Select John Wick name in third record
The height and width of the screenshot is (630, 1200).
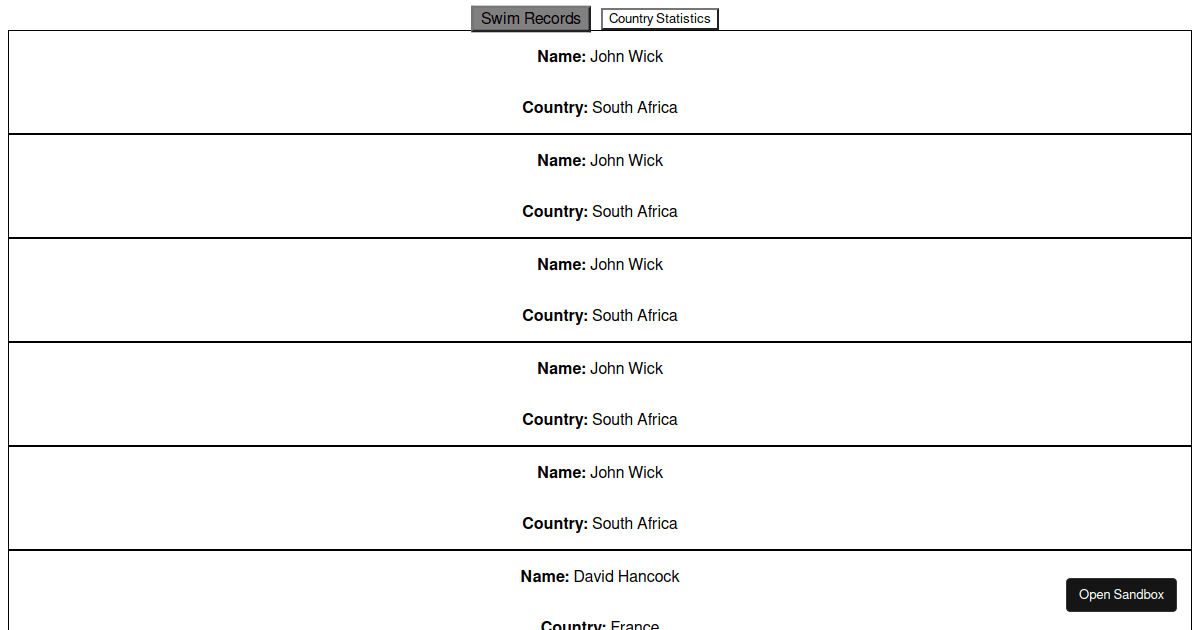[626, 265]
